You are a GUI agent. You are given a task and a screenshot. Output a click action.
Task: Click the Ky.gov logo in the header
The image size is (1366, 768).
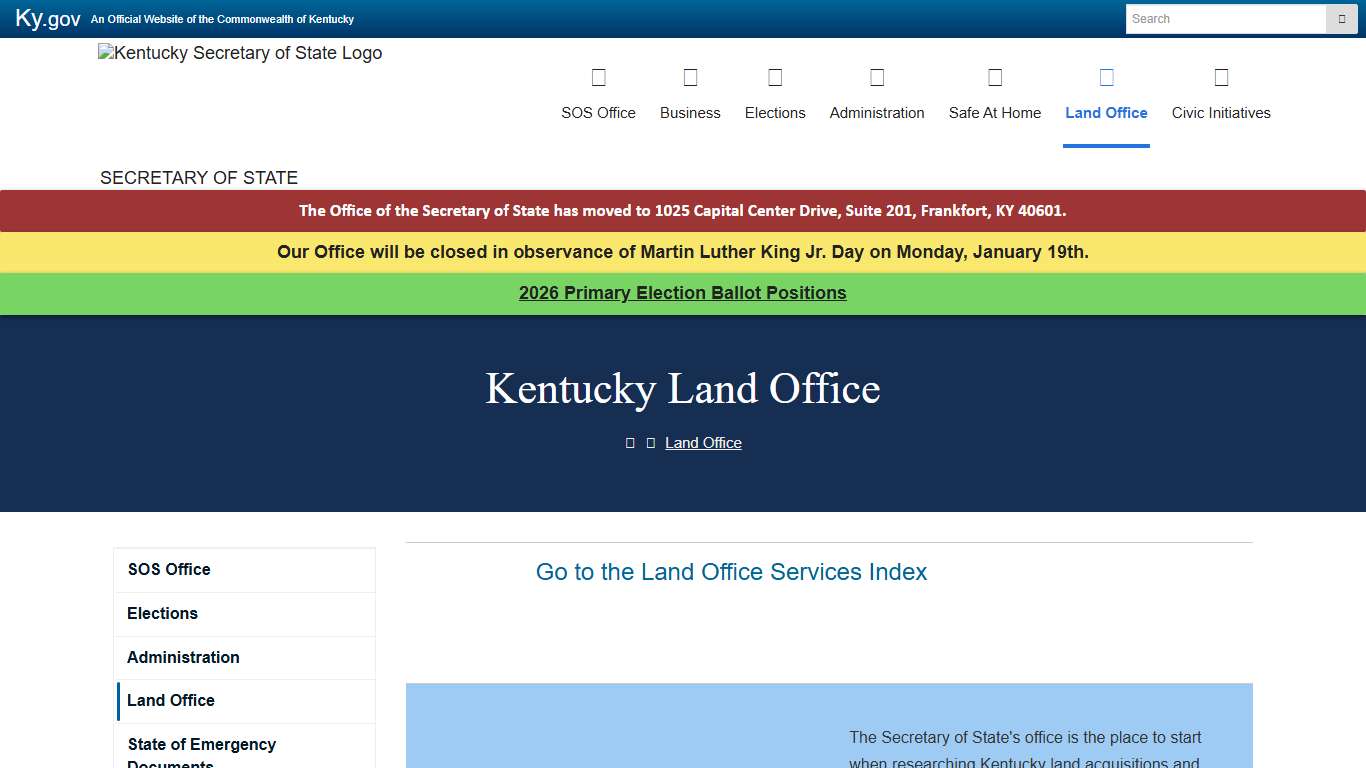(x=46, y=18)
